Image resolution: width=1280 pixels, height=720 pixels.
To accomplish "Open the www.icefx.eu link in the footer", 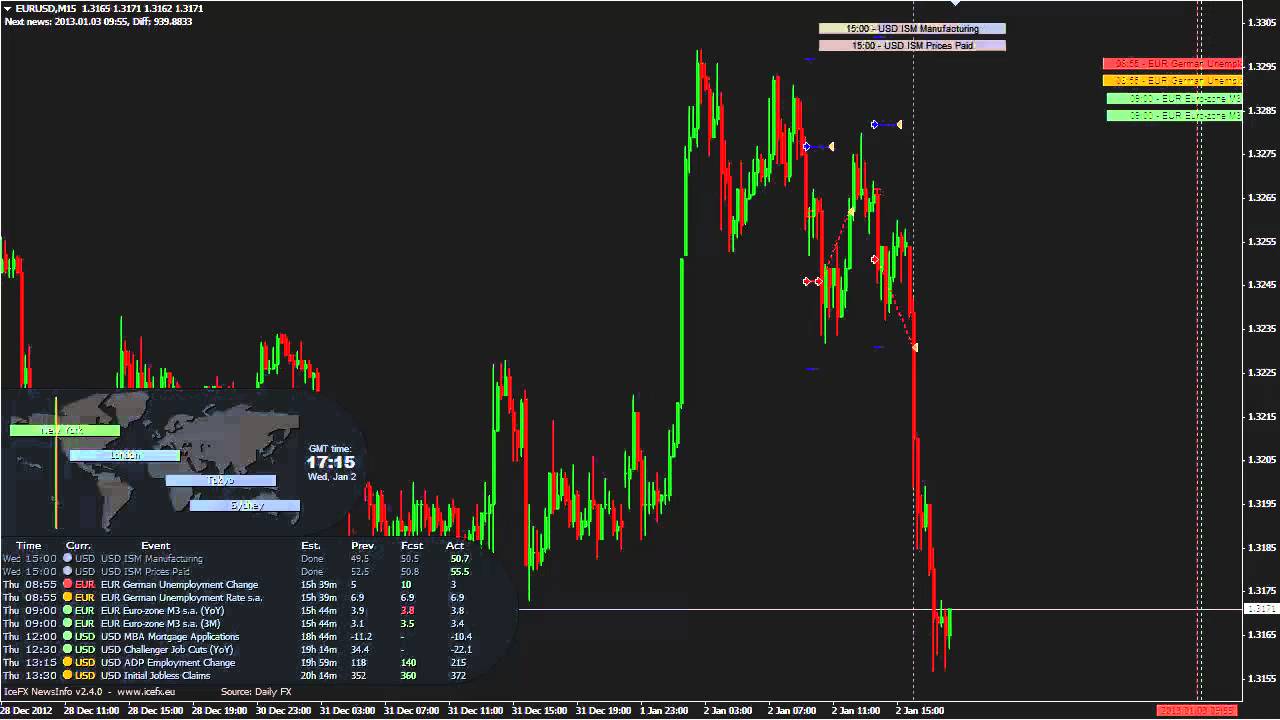I will [x=146, y=691].
